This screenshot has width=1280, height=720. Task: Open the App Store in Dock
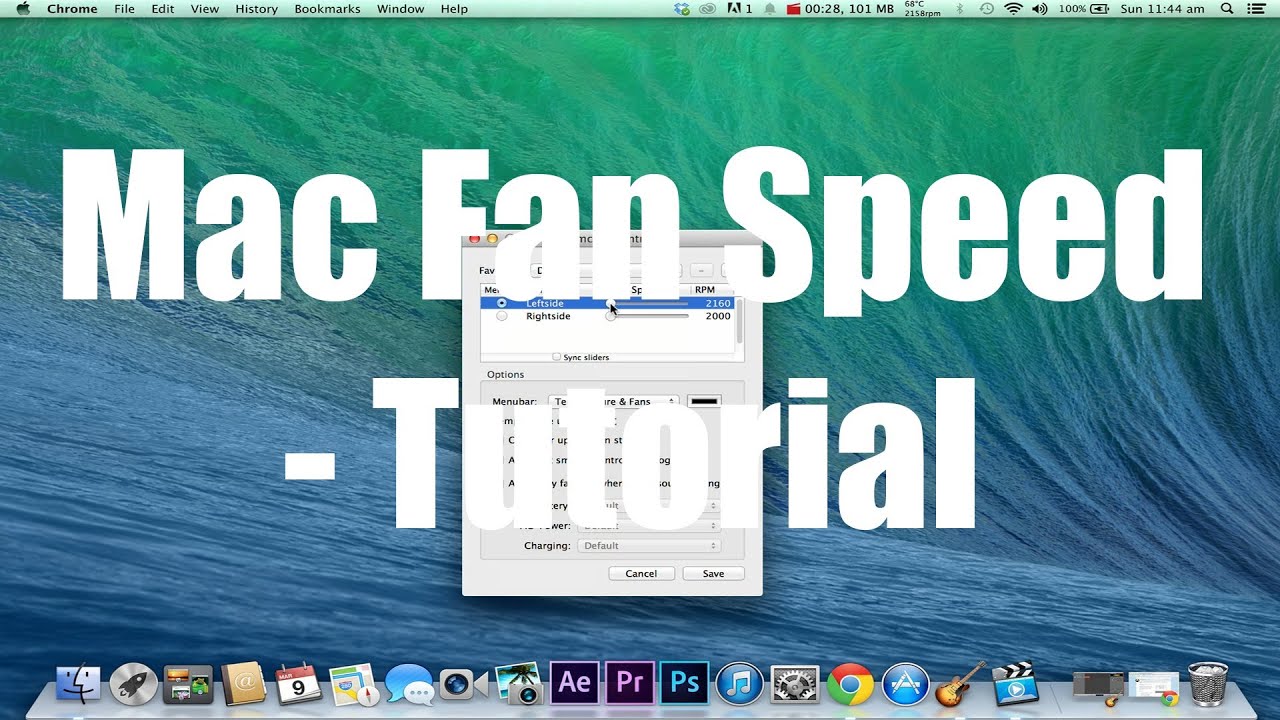[906, 684]
